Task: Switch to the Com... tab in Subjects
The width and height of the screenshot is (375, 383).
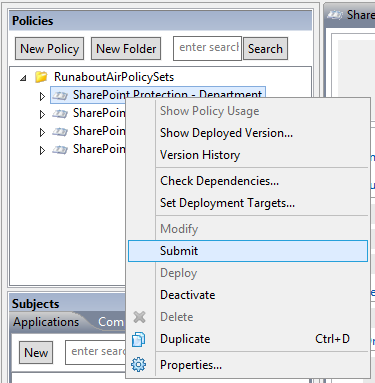Action: point(111,322)
